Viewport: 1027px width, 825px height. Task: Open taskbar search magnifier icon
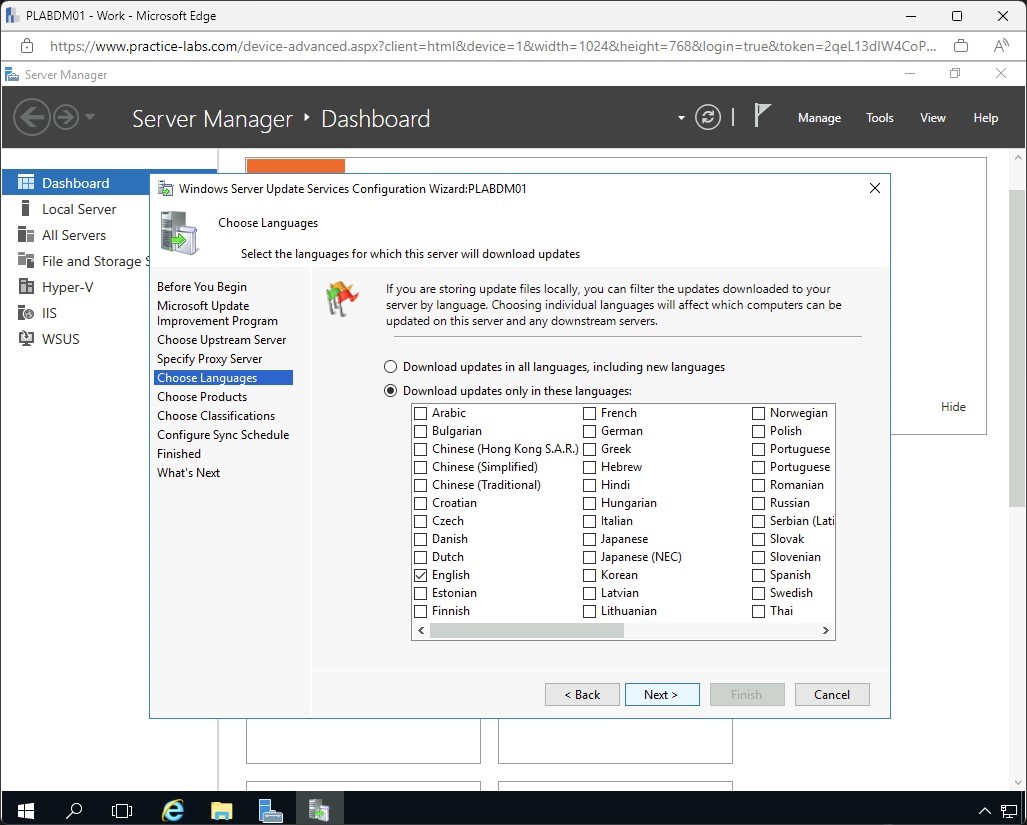74,809
